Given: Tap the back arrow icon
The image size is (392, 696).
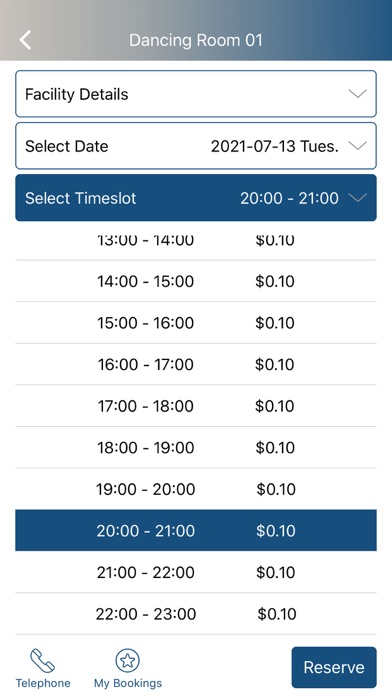Looking at the screenshot, I should 25,40.
